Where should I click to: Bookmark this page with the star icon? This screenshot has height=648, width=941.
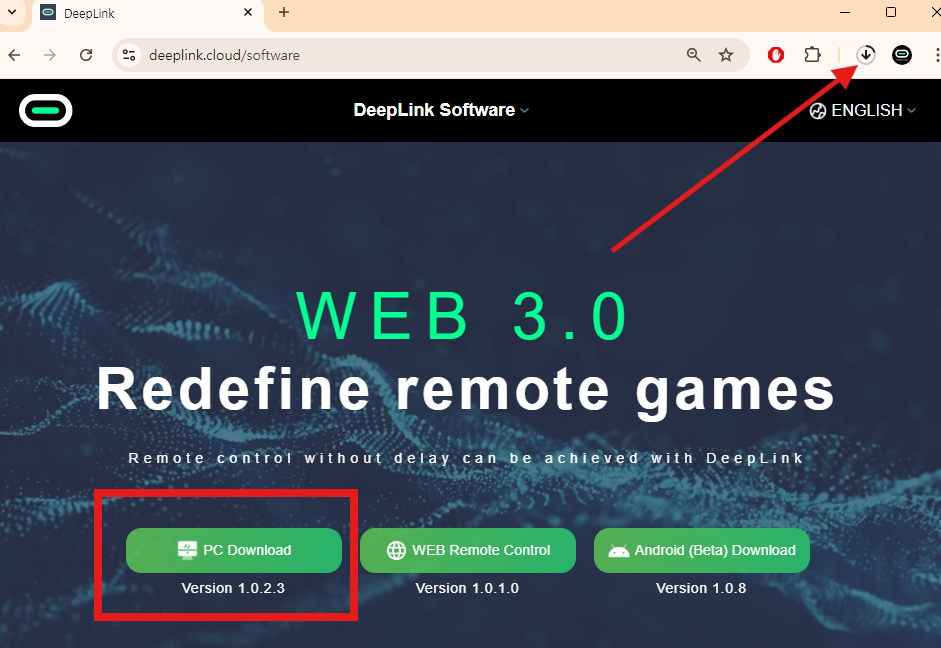726,55
